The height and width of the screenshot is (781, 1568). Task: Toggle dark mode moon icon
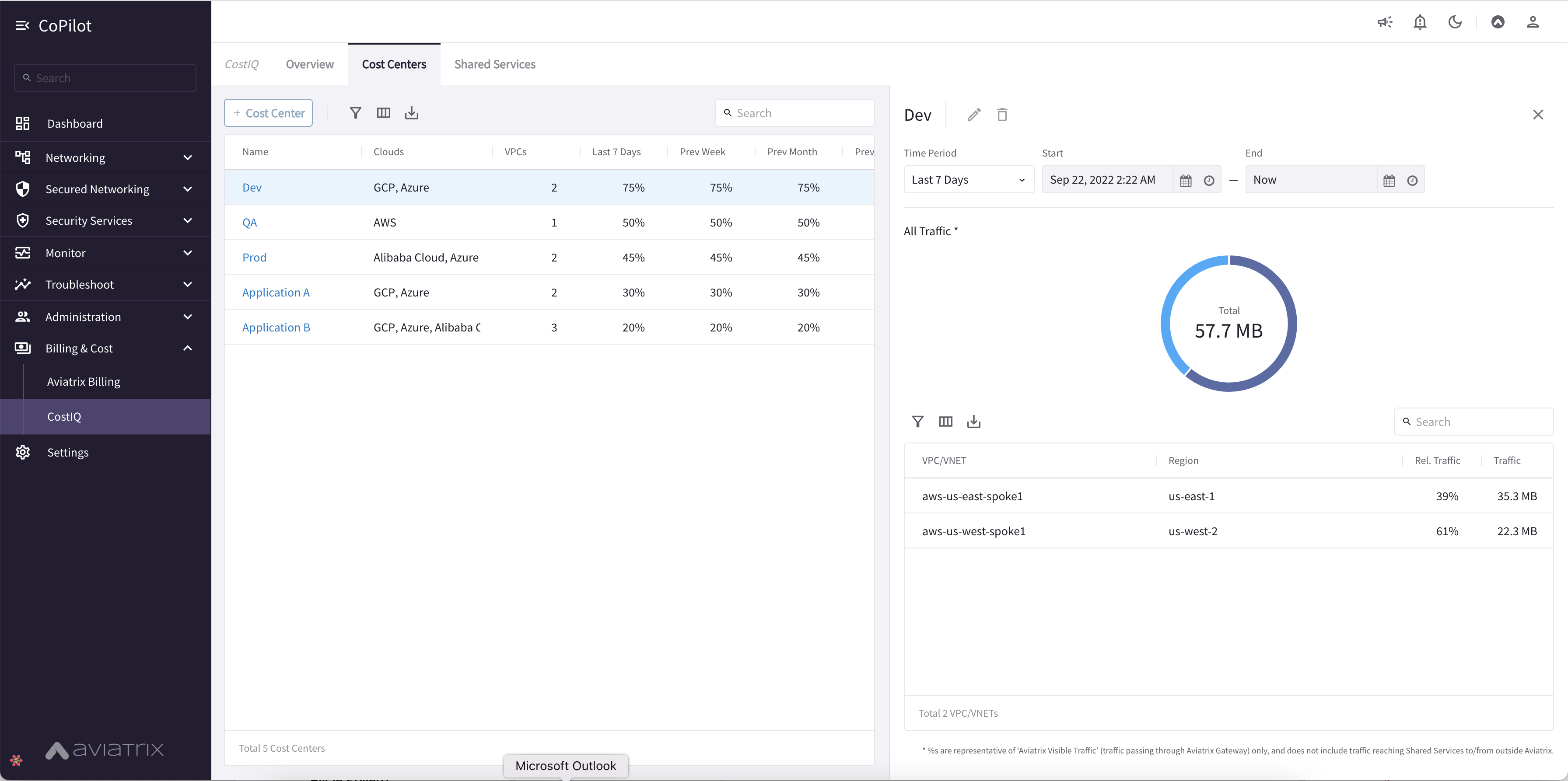point(1455,22)
